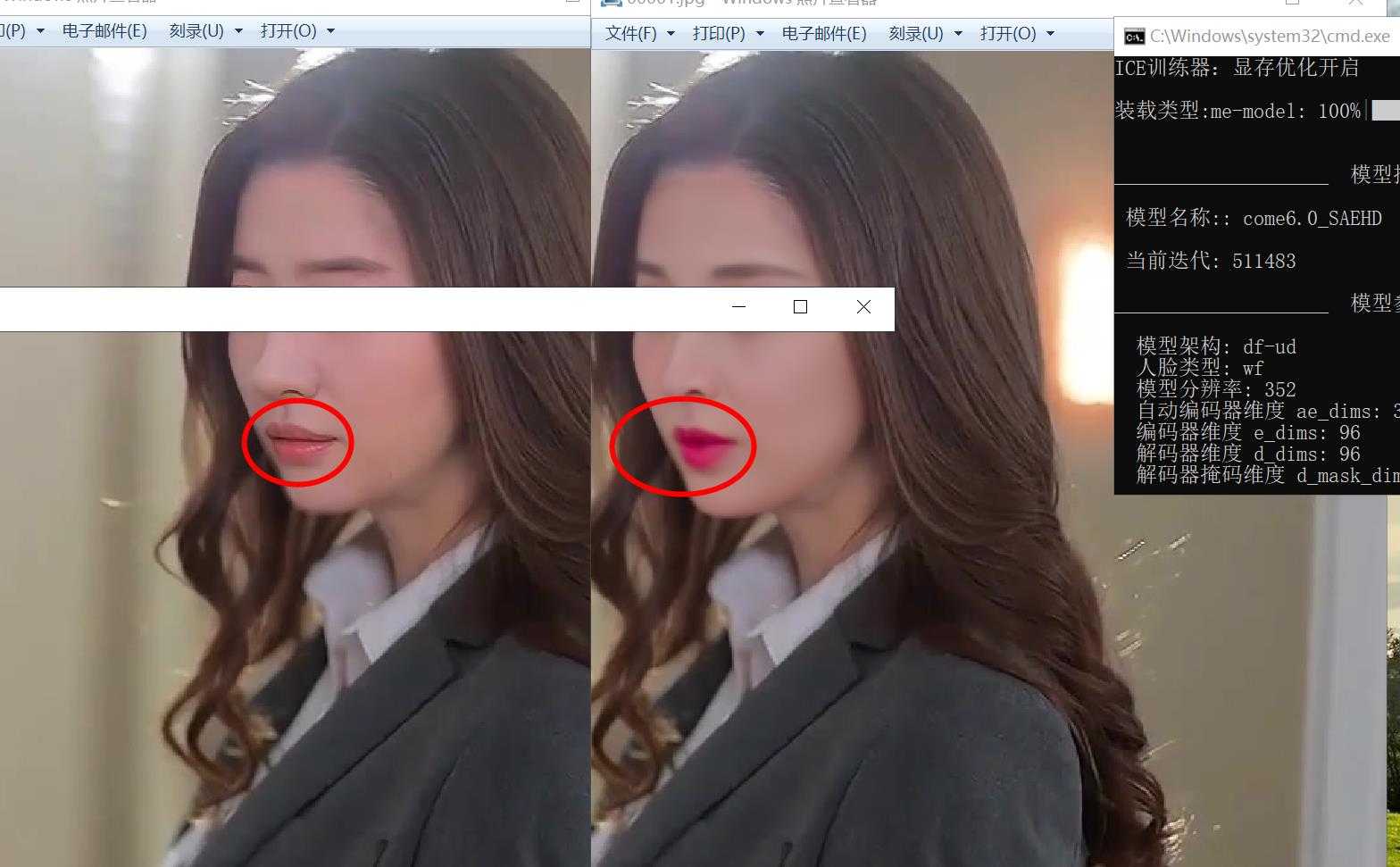The width and height of the screenshot is (1400, 867).
Task: Click '自动编码器维度 ae_dims' line
Action: pyautogui.click(x=1268, y=411)
